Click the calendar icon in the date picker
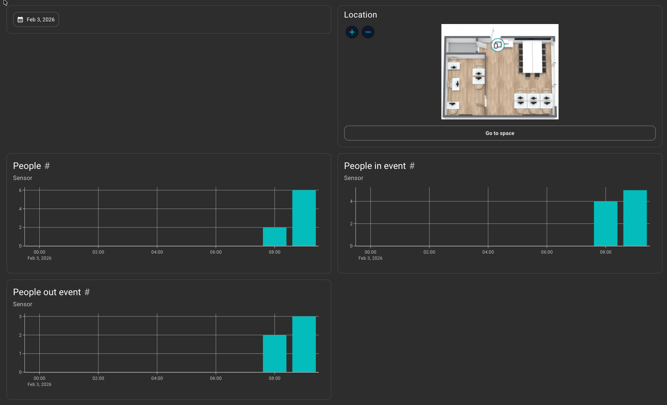Image resolution: width=667 pixels, height=405 pixels. [20, 19]
